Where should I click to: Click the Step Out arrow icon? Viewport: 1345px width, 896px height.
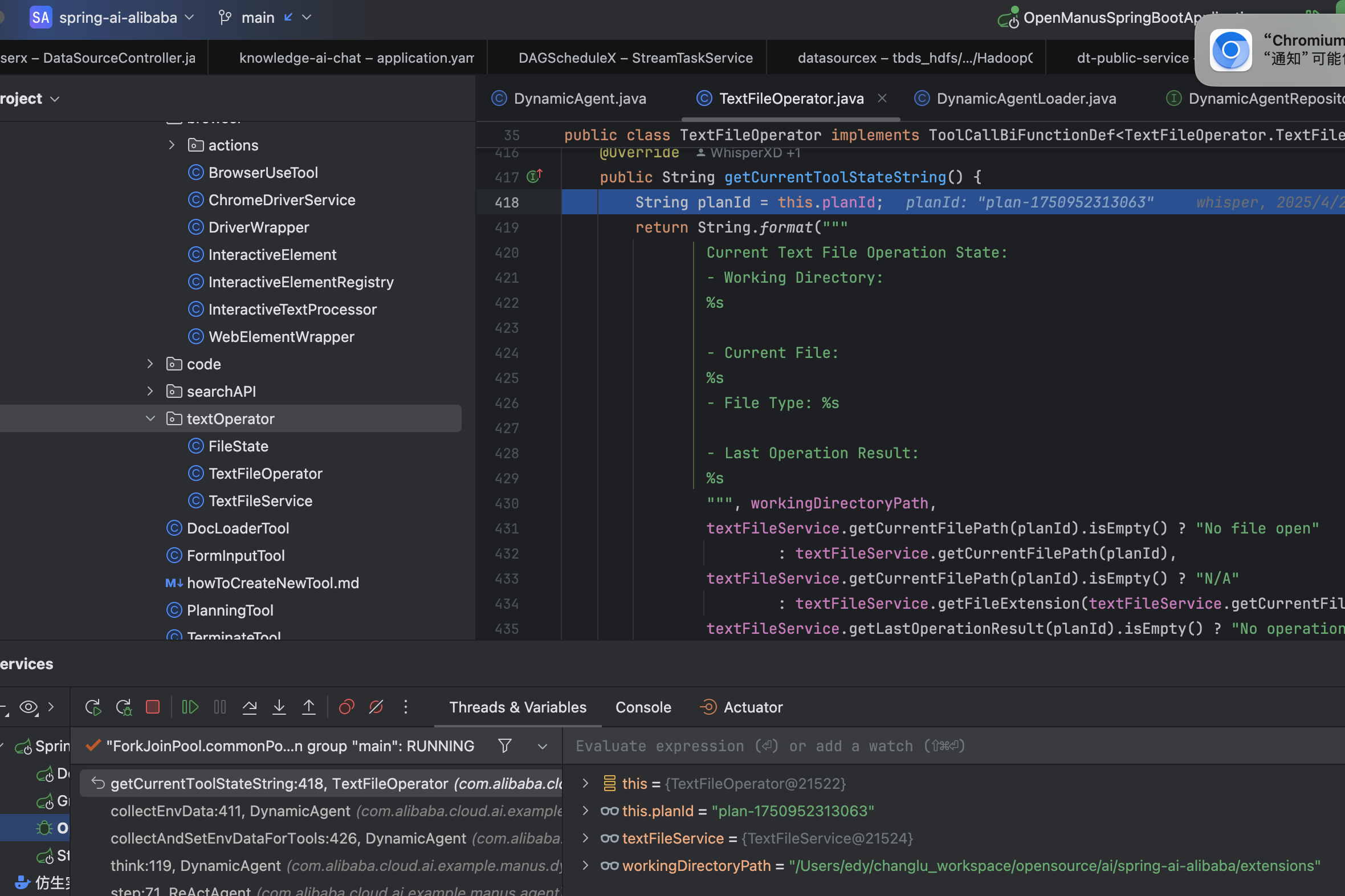tap(308, 707)
